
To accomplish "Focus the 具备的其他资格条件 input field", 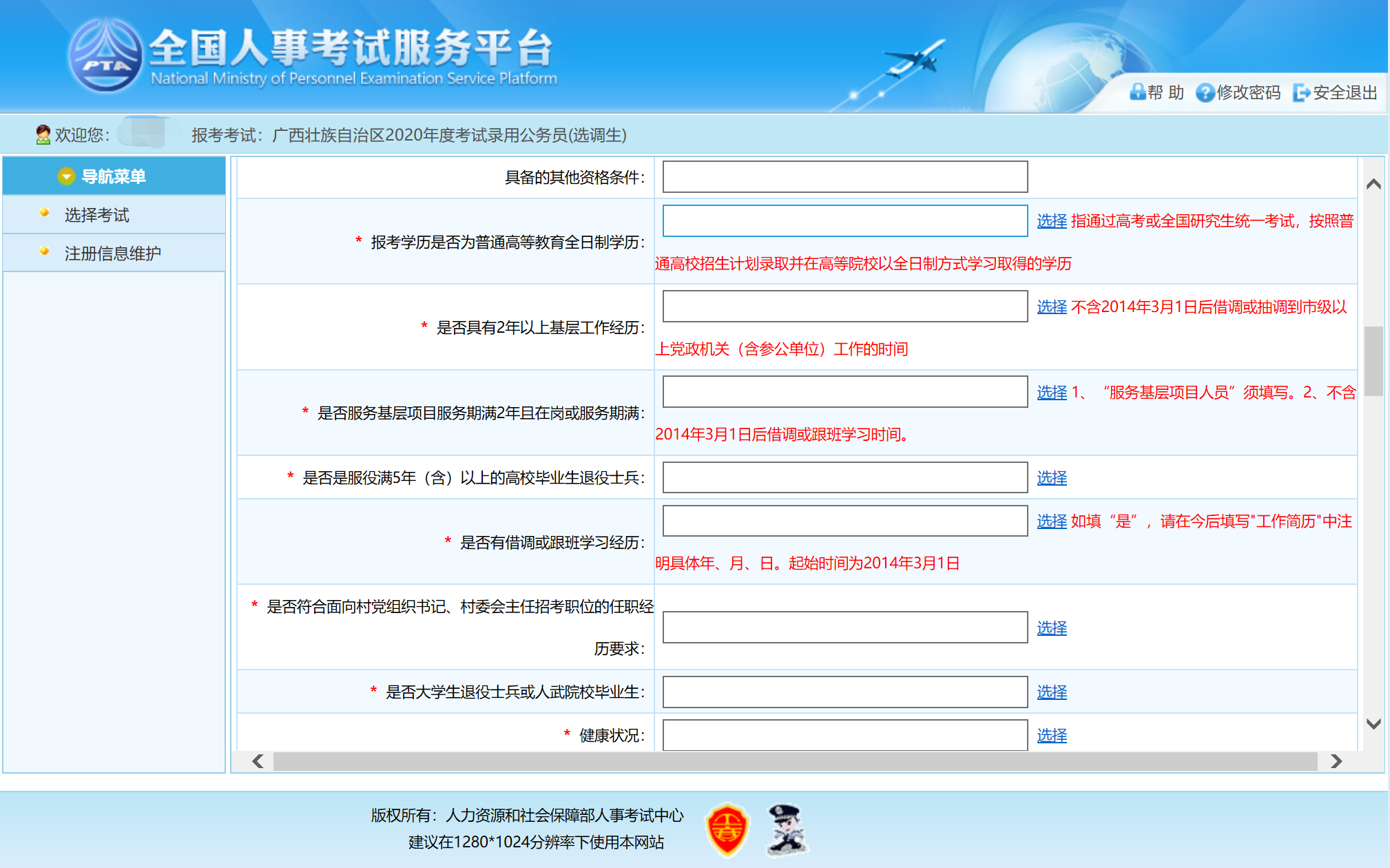I will pyautogui.click(x=845, y=177).
